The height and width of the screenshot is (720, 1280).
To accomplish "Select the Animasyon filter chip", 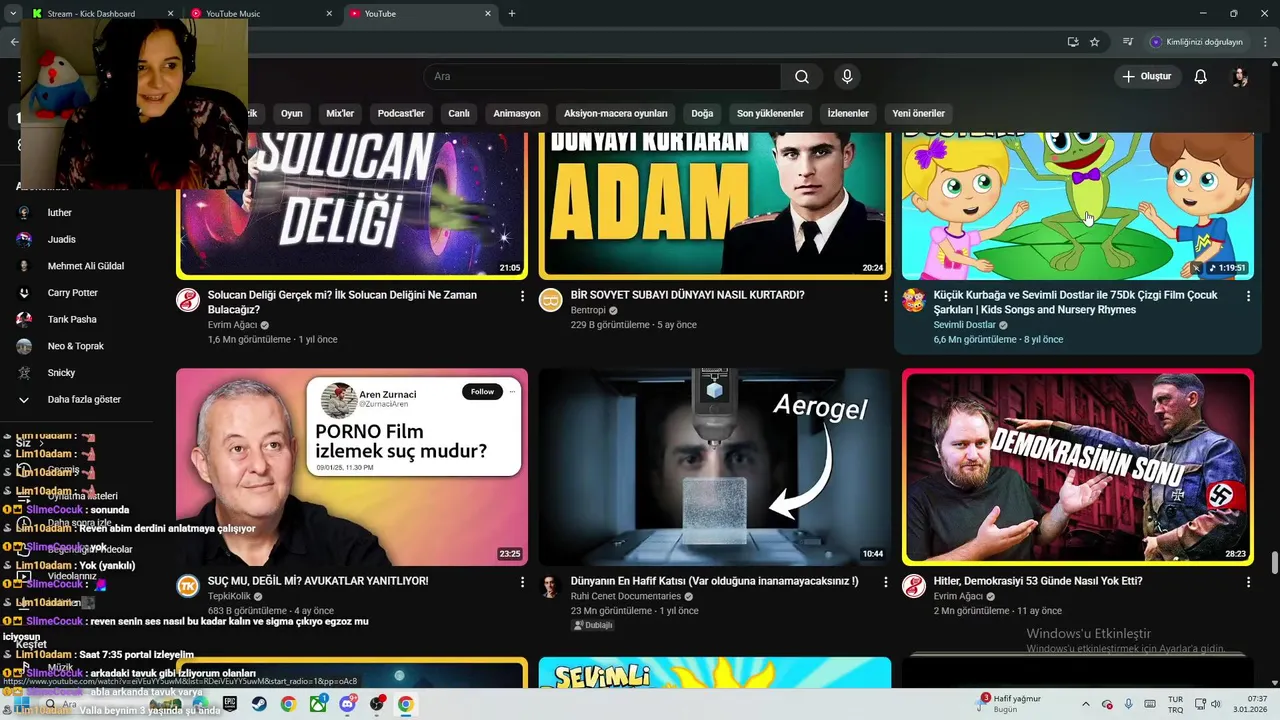I will coord(517,113).
